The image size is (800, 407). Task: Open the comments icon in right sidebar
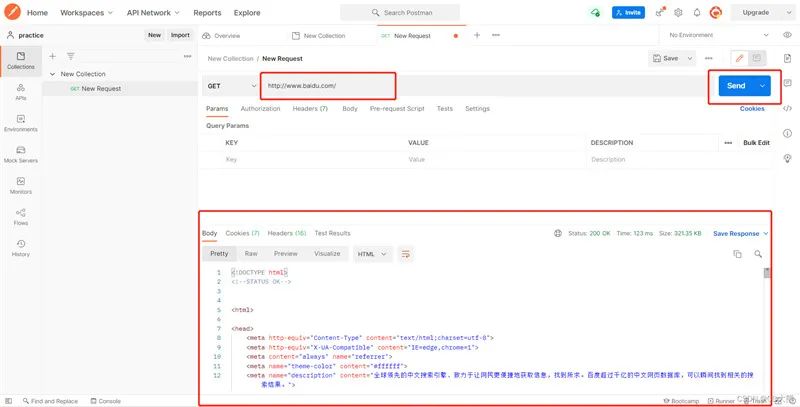click(787, 83)
